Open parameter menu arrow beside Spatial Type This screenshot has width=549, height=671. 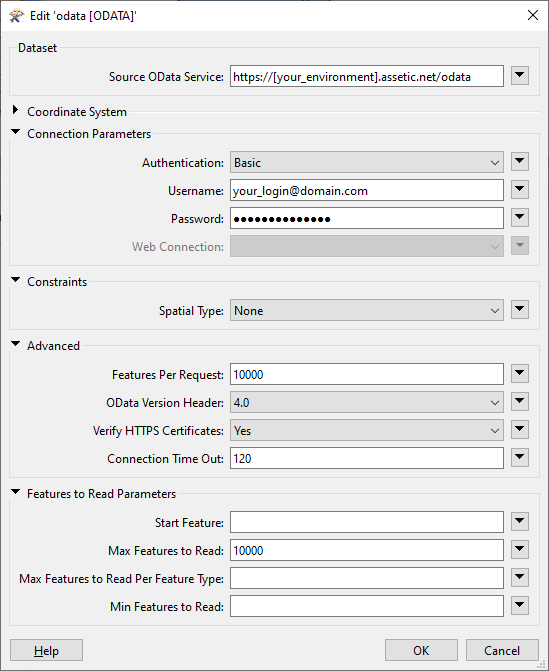tap(519, 309)
